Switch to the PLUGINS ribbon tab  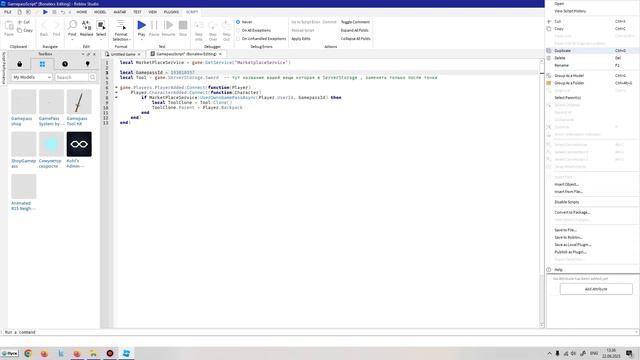(x=171, y=12)
